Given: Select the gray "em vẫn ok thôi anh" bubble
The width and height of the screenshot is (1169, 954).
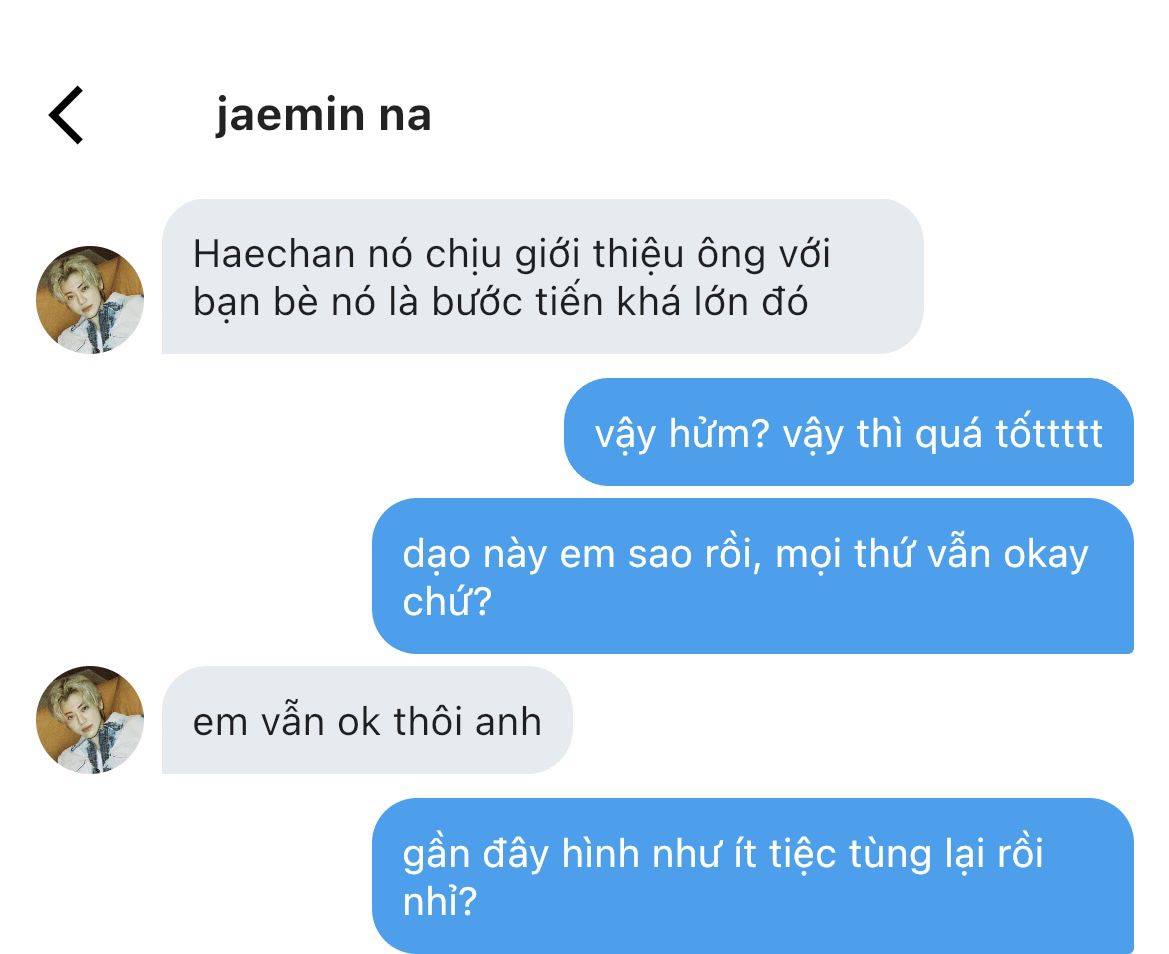Looking at the screenshot, I should point(367,720).
